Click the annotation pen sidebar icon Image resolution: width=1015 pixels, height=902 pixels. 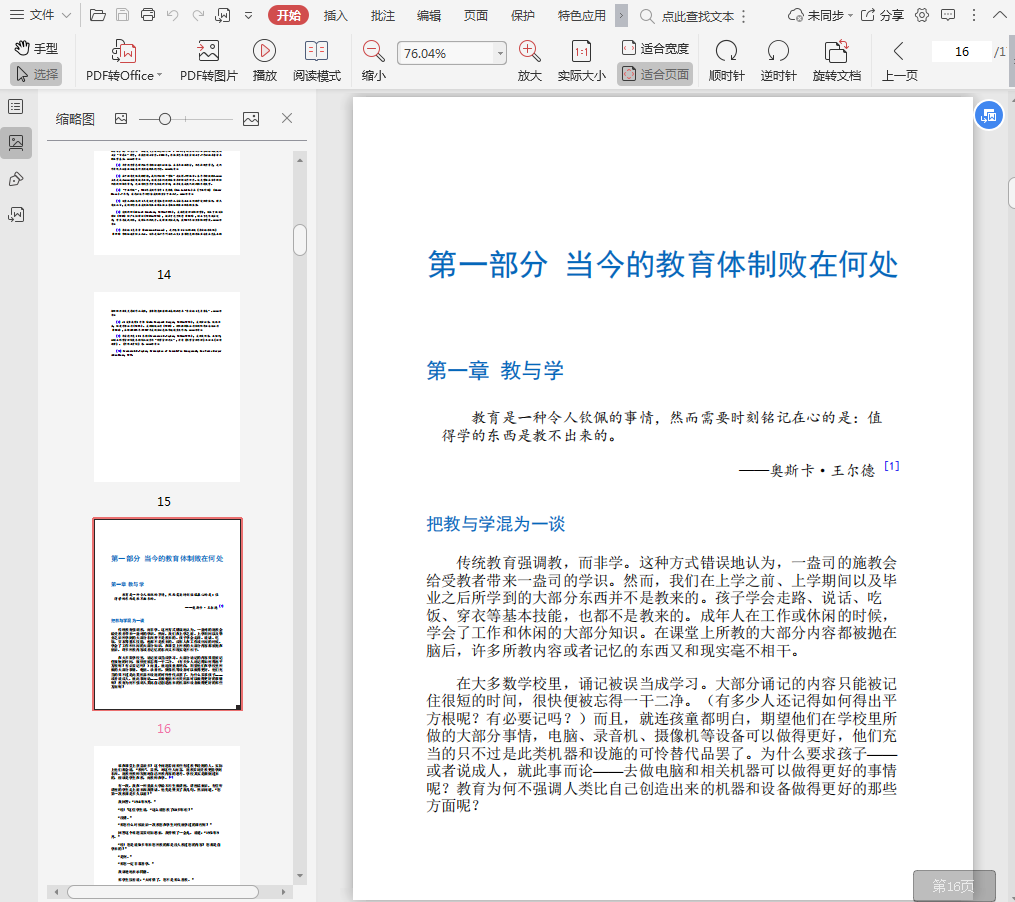coord(16,179)
